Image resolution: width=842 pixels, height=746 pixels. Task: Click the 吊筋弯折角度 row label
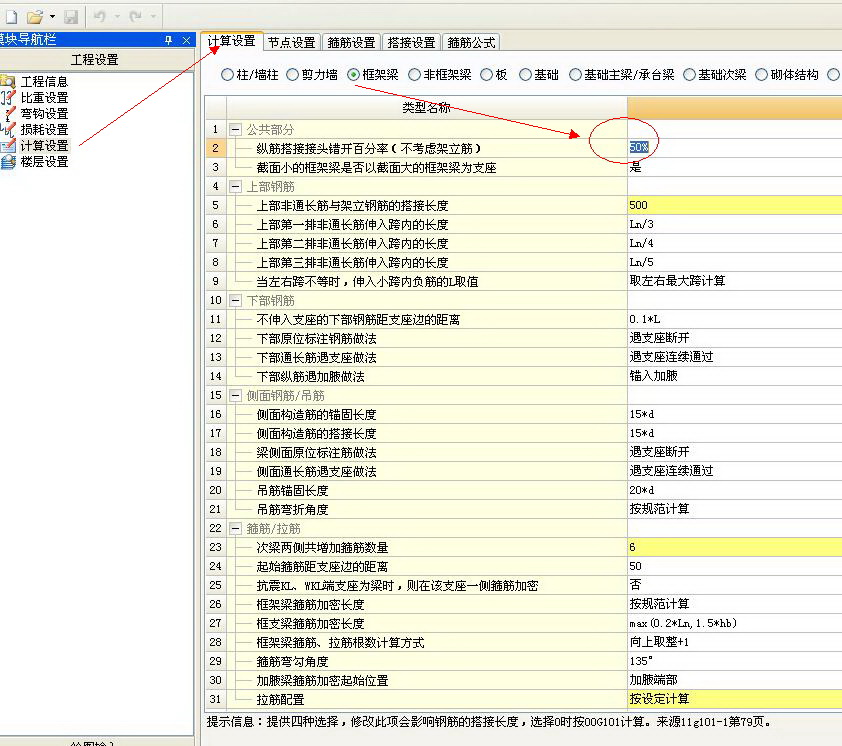click(x=292, y=509)
